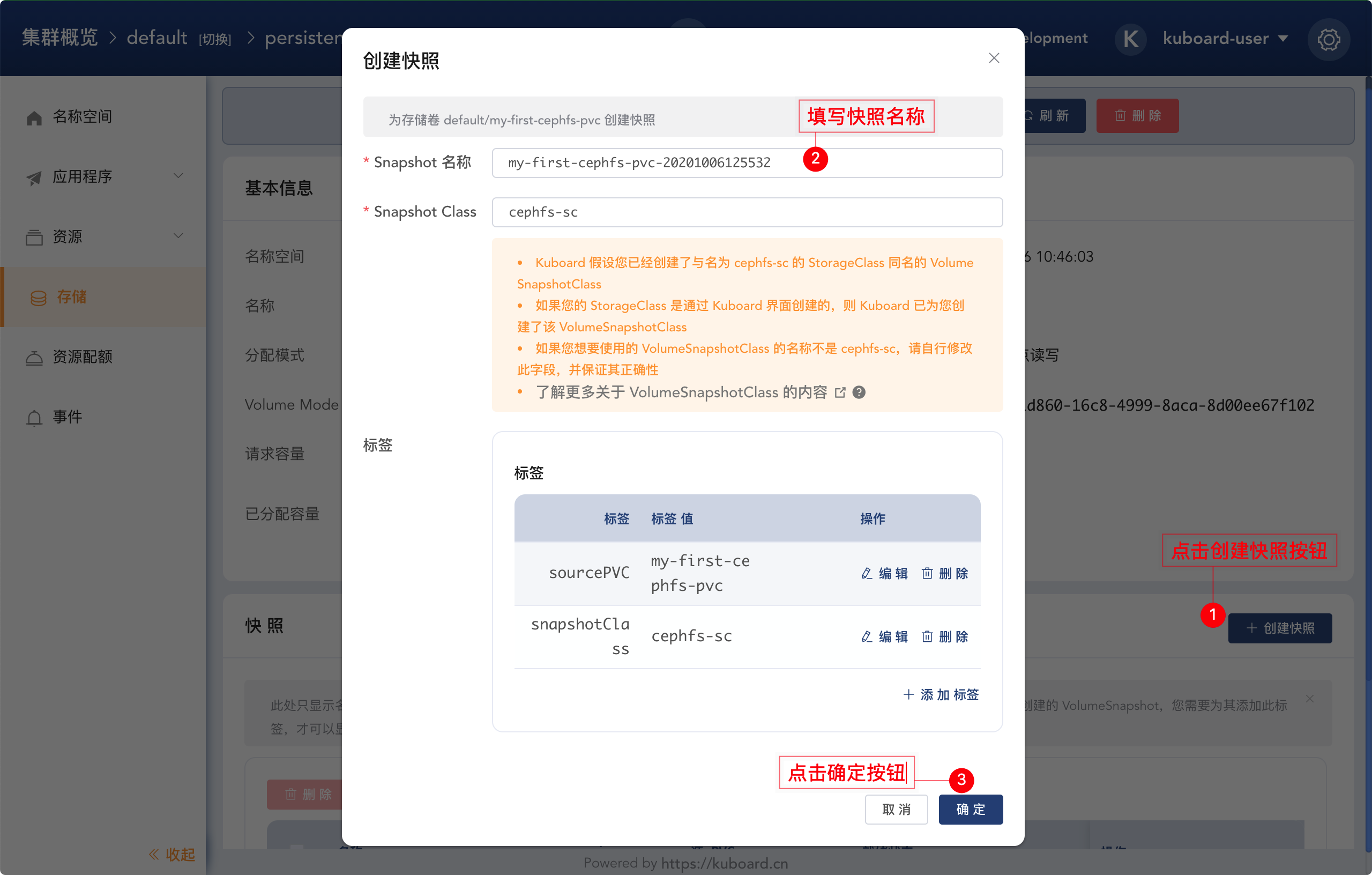
Task: Click 切换 to switch namespace
Action: [215, 39]
